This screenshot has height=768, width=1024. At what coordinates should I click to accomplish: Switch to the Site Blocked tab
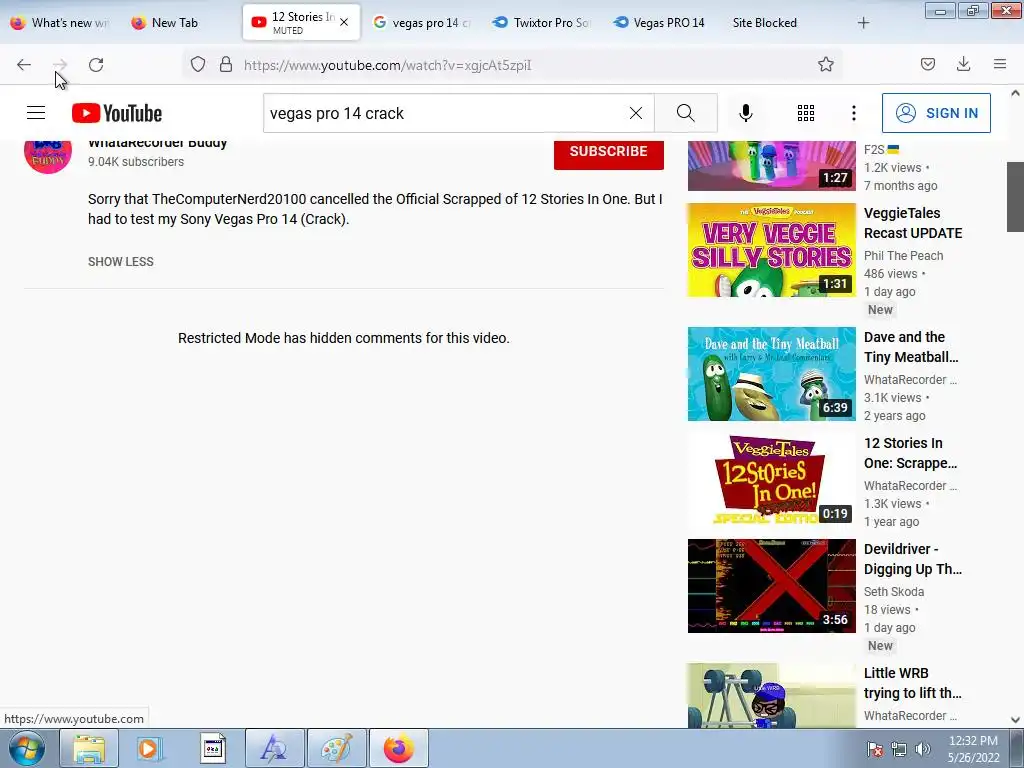[x=765, y=23]
